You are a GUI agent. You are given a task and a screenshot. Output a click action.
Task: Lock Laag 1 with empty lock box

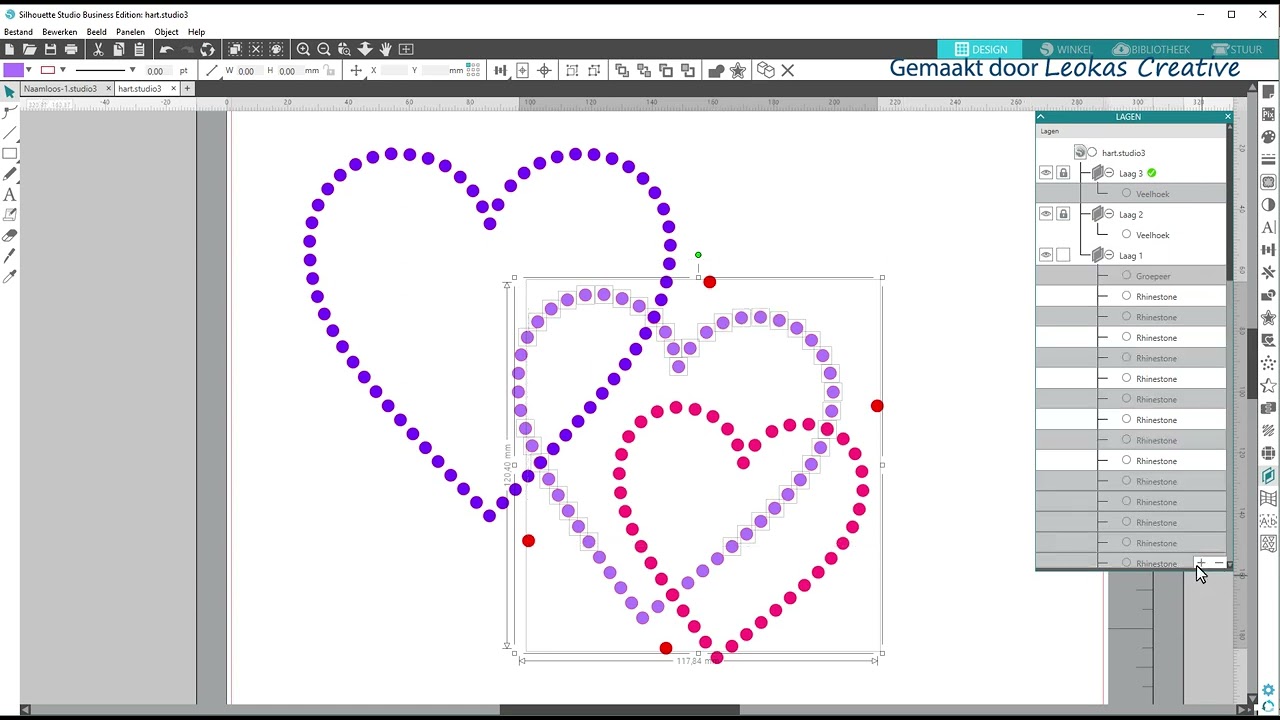pyautogui.click(x=1063, y=255)
